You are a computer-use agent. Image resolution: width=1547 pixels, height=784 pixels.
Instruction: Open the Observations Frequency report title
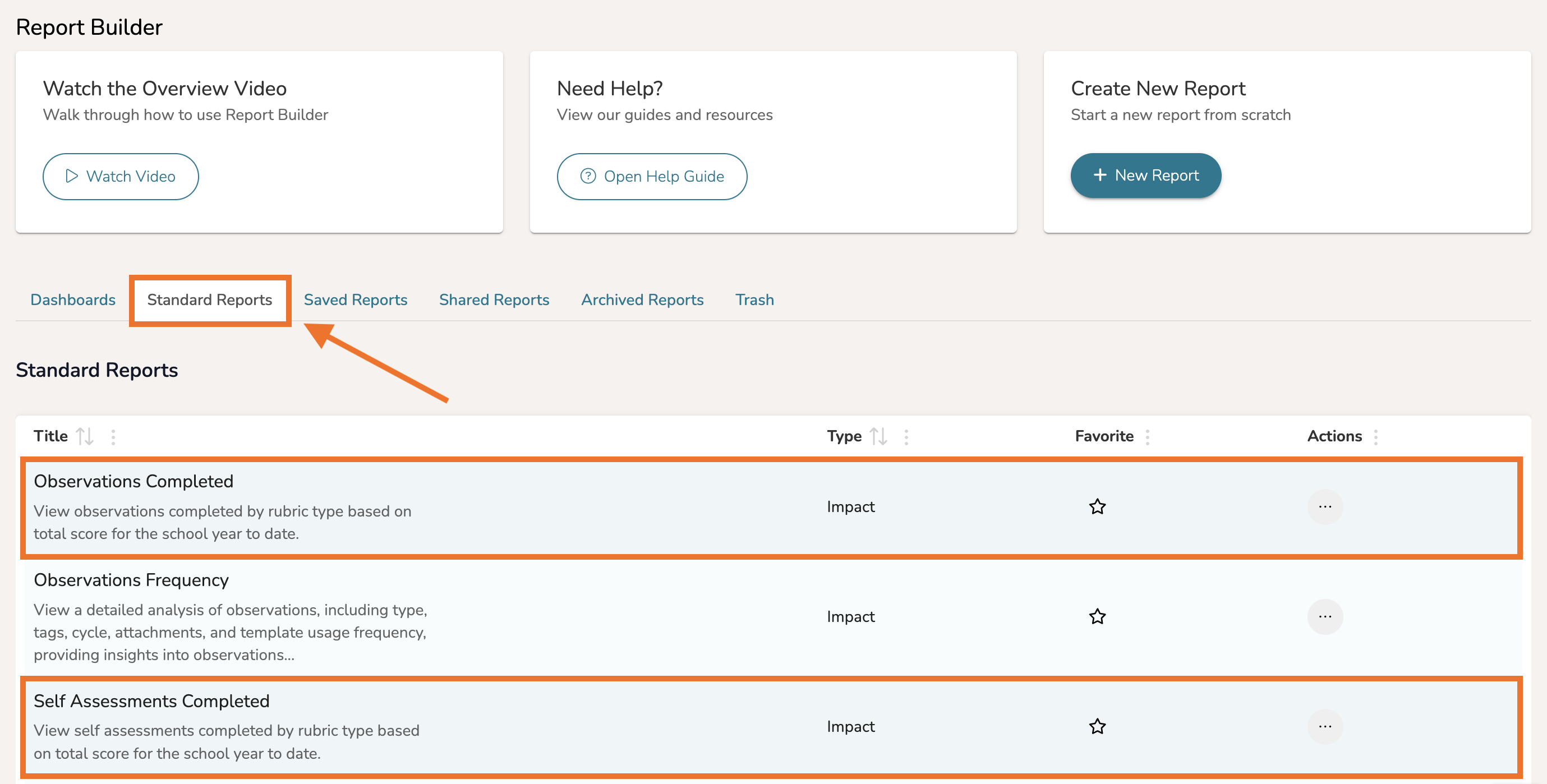tap(131, 580)
